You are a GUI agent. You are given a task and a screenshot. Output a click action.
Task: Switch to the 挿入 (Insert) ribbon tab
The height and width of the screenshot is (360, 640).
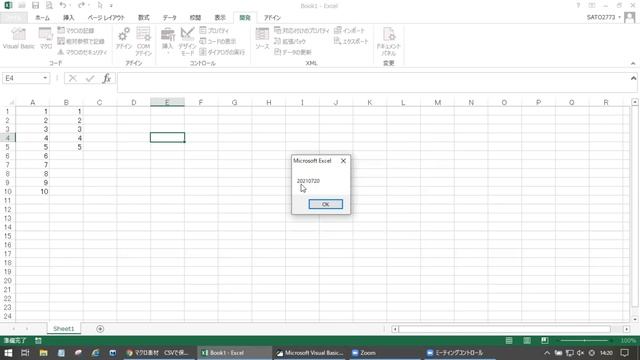point(69,18)
